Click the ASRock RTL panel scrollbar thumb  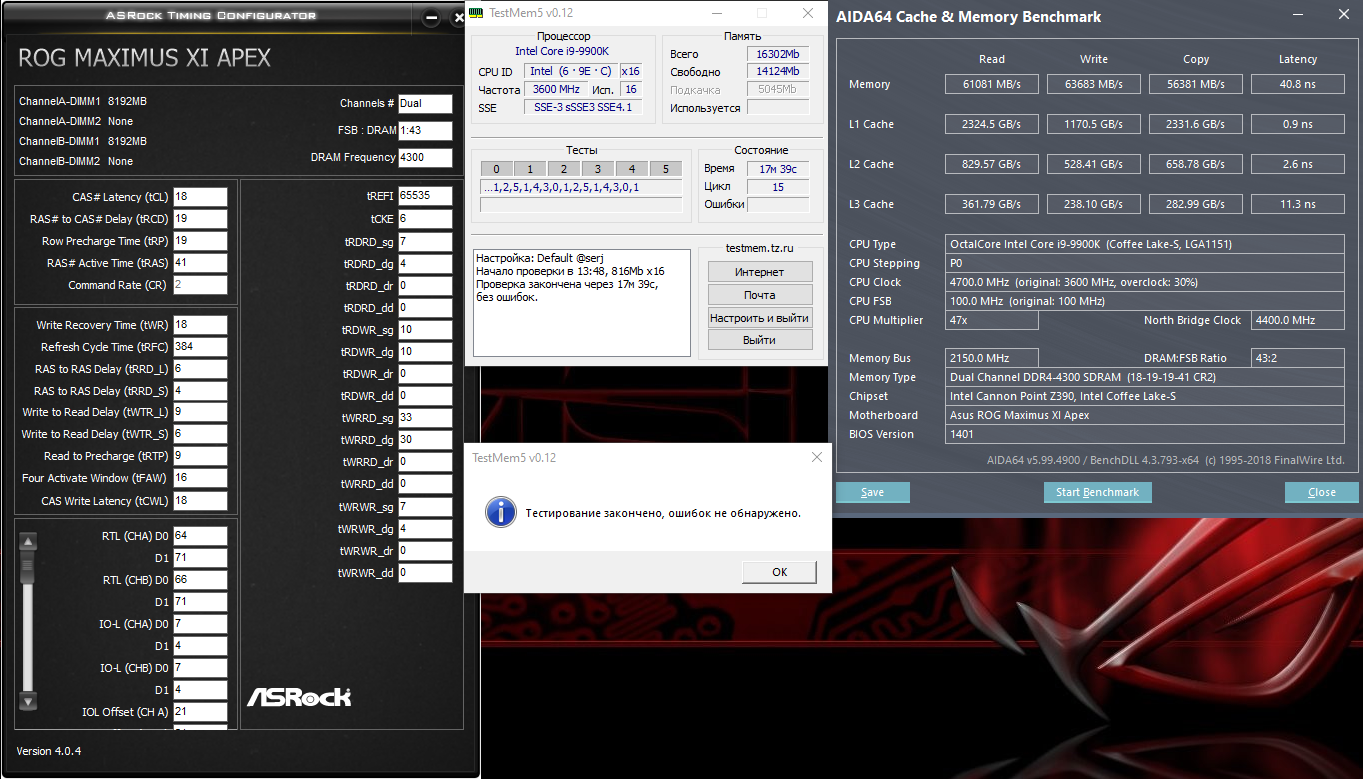[28, 566]
